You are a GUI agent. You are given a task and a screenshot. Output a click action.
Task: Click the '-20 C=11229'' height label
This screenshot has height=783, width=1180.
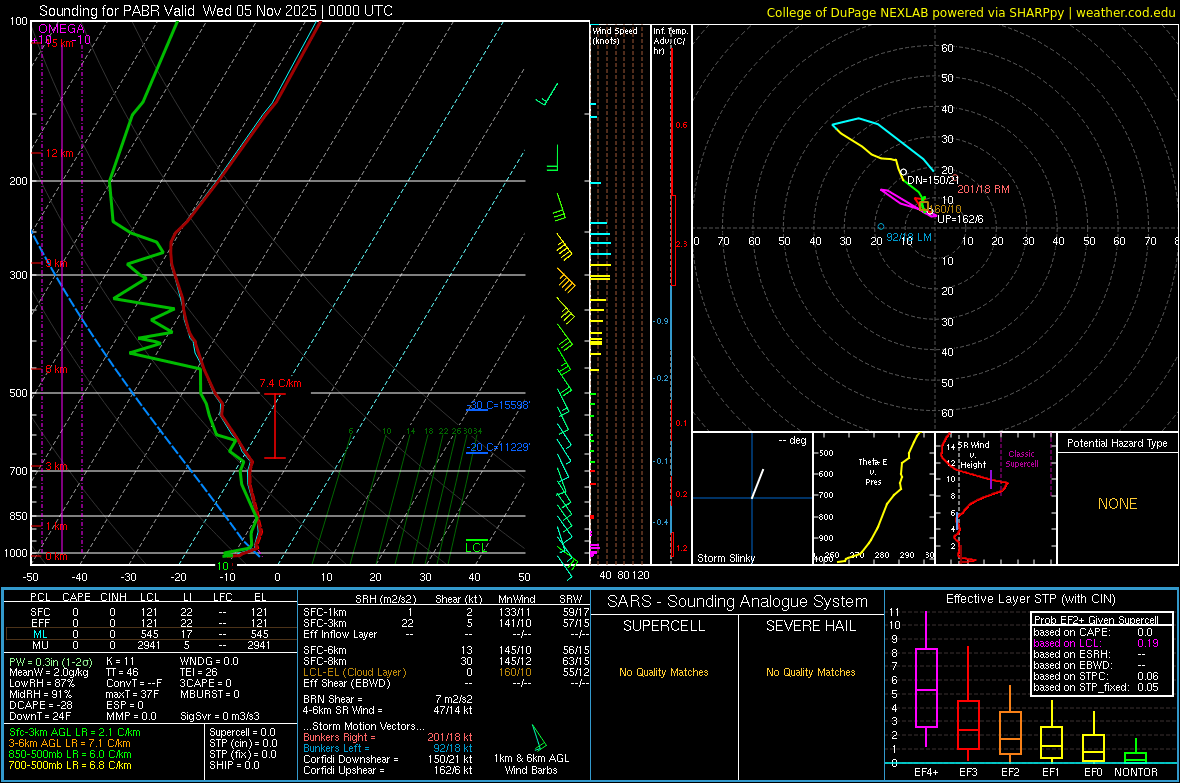pos(498,447)
